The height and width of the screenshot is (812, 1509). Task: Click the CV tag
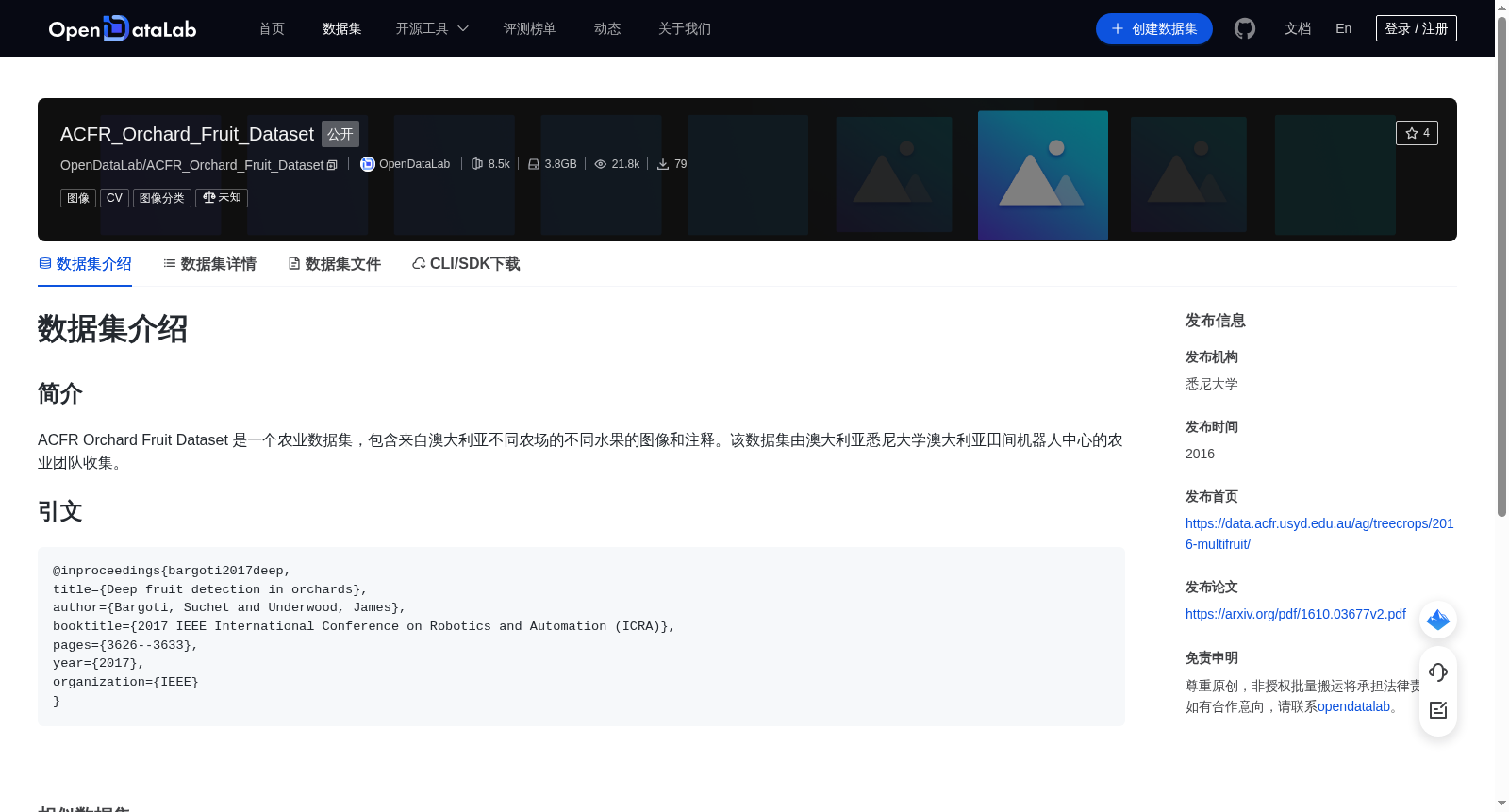(114, 198)
